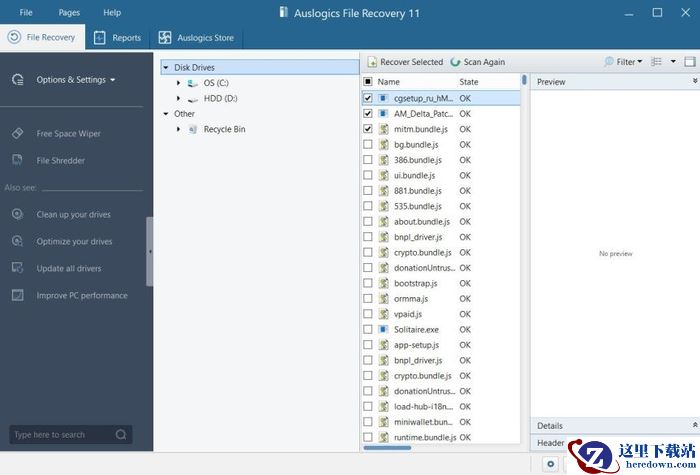Check the Solitaire.exe checkbox
The height and width of the screenshot is (475, 700).
coord(367,329)
